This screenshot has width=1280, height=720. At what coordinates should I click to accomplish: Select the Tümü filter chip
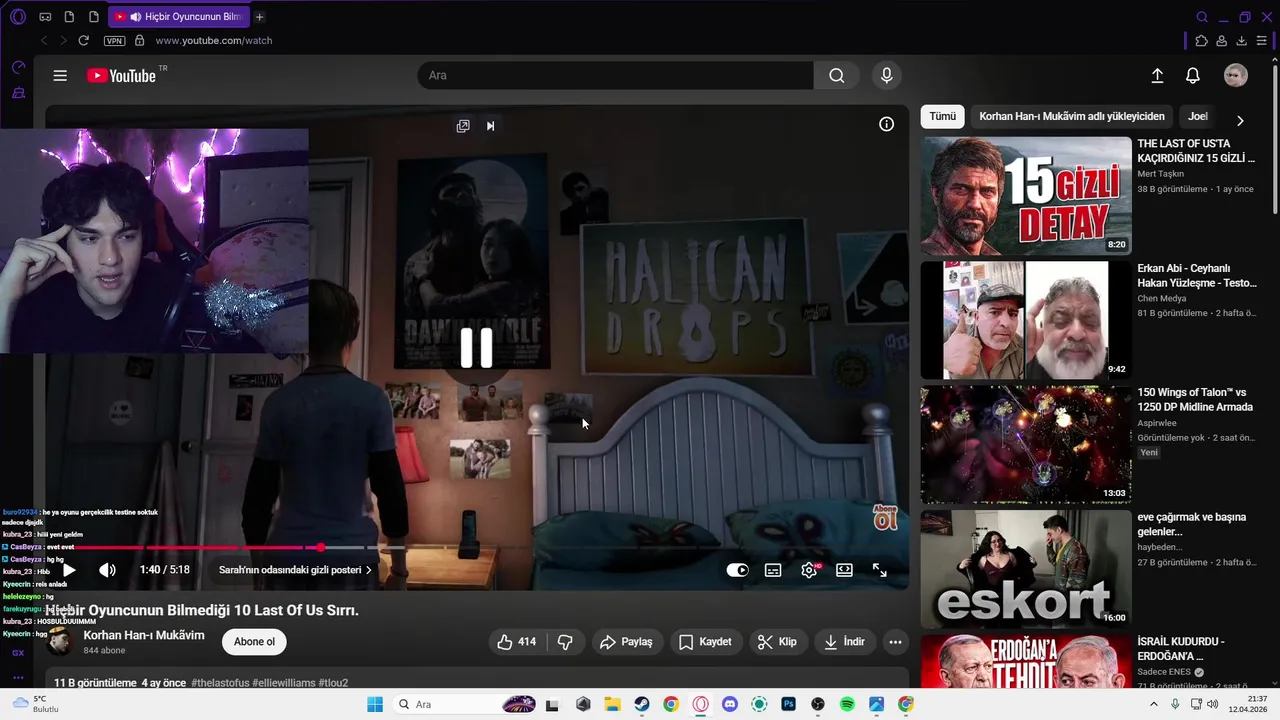click(942, 116)
